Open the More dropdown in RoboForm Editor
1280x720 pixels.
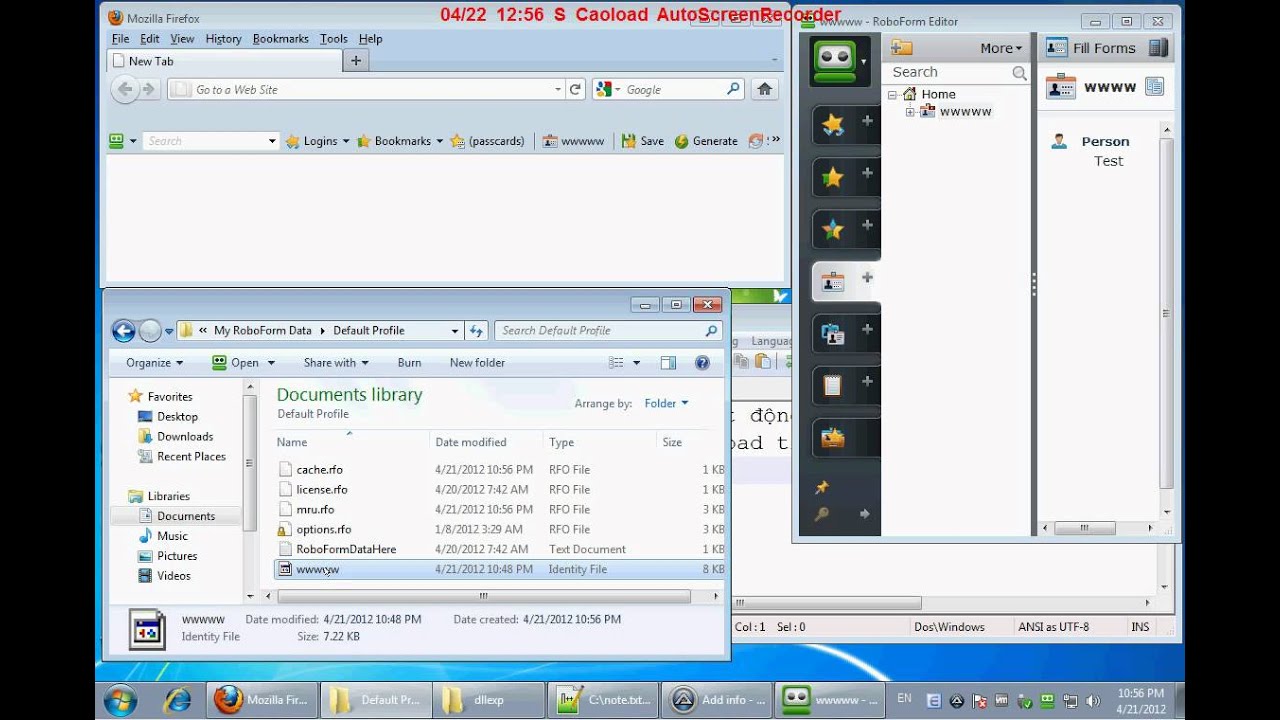point(1001,48)
